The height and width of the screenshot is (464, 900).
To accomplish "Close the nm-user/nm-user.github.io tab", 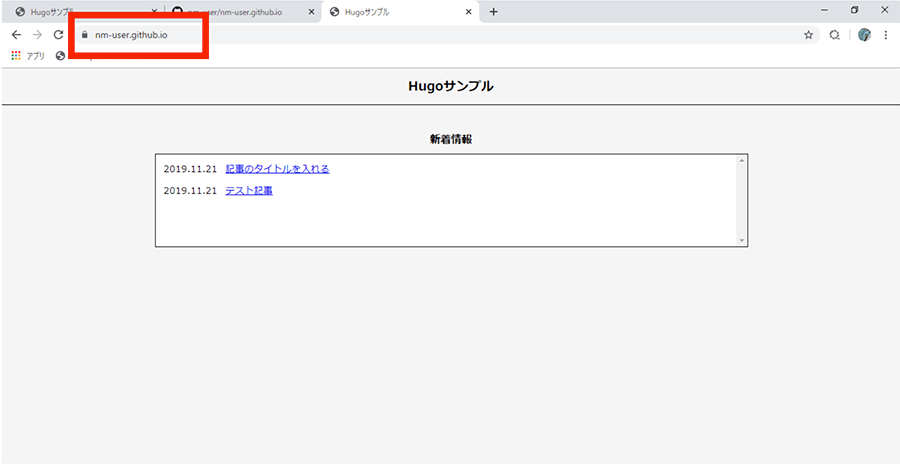I will (x=312, y=11).
